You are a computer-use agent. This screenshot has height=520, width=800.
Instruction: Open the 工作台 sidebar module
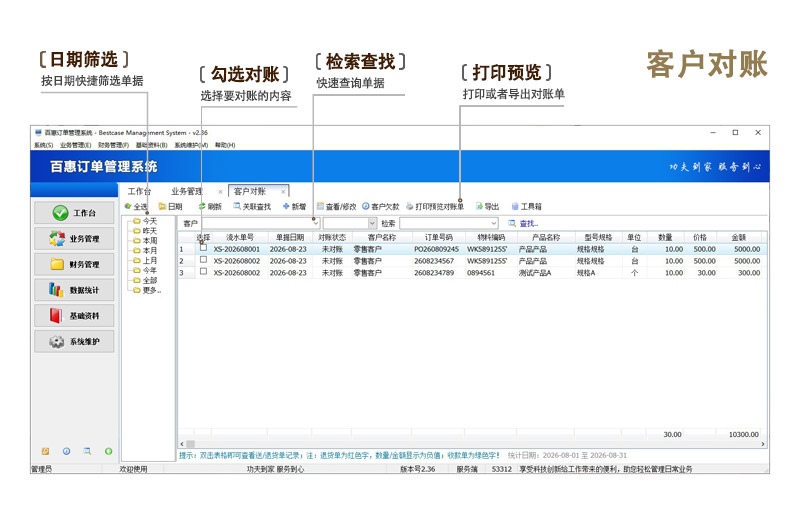[74, 213]
